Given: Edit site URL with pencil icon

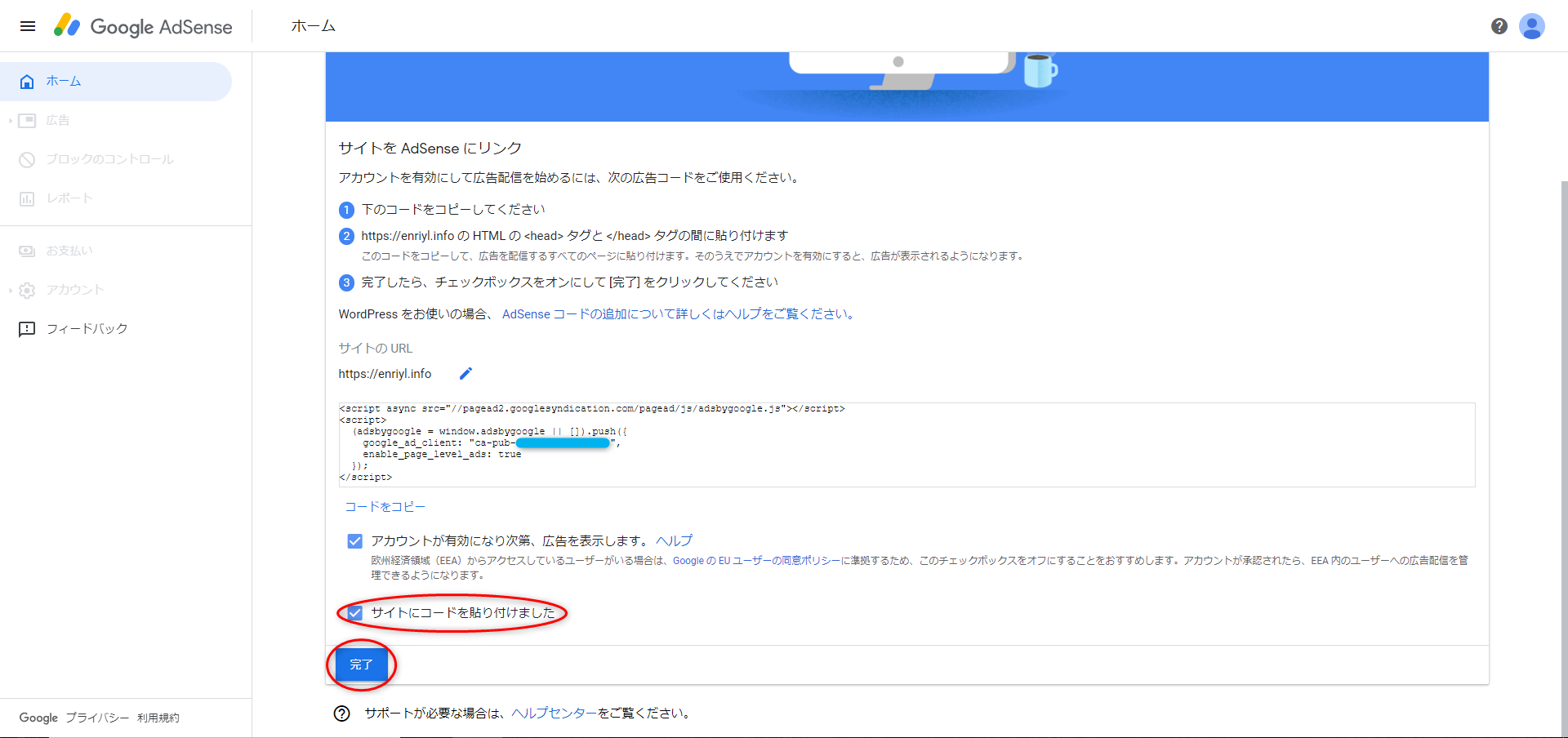Looking at the screenshot, I should coord(465,373).
